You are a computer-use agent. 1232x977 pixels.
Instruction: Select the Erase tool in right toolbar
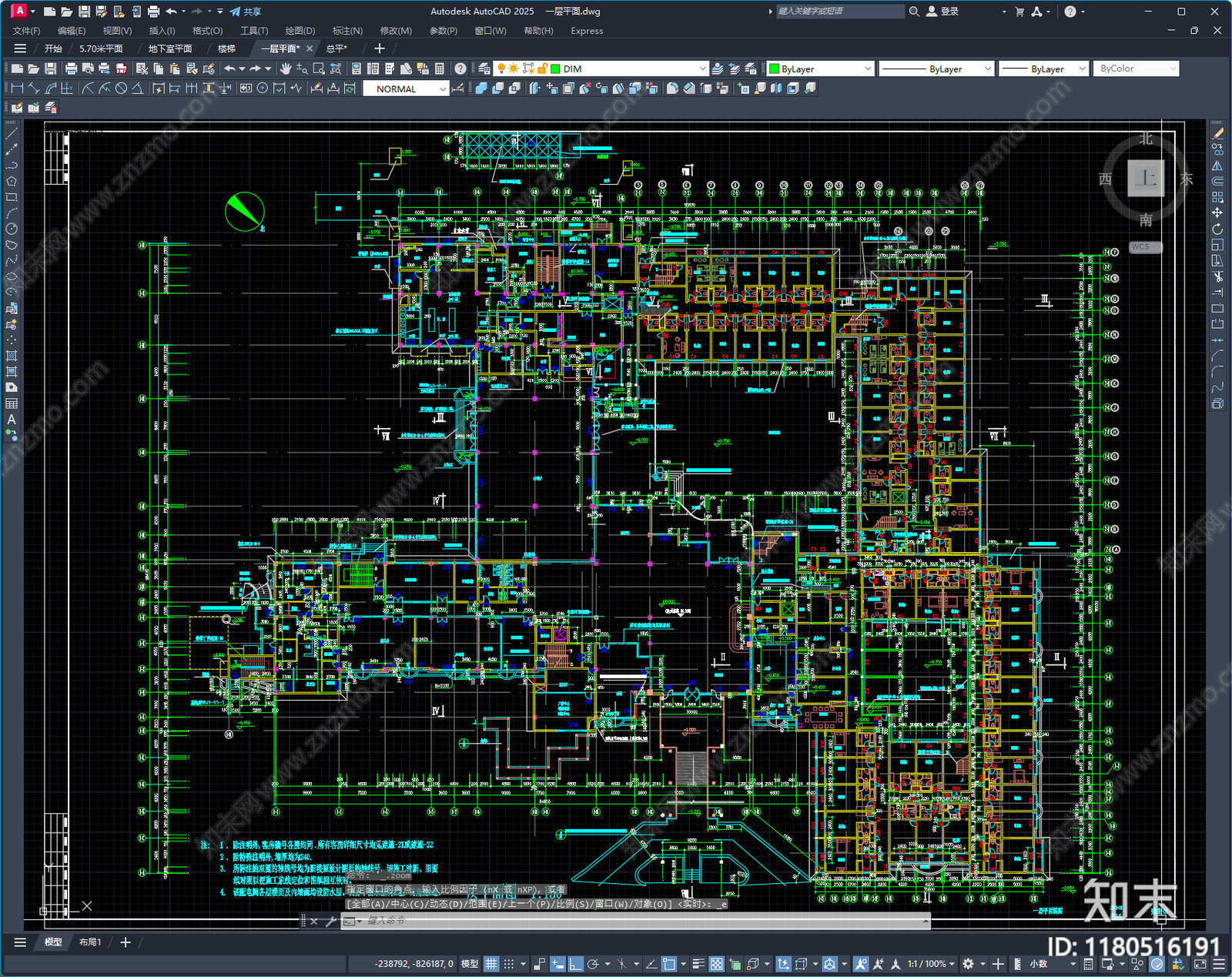point(1217,134)
